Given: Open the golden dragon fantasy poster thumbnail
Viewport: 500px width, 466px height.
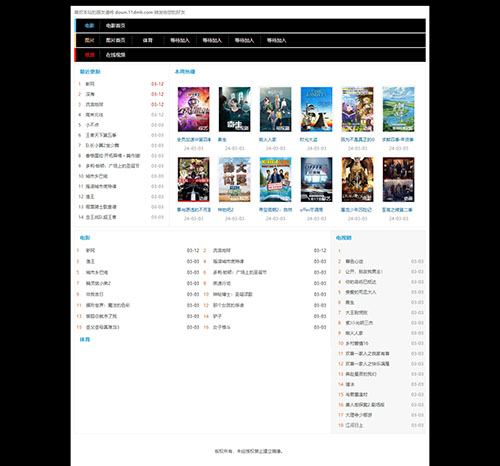Looking at the screenshot, I should [357, 180].
